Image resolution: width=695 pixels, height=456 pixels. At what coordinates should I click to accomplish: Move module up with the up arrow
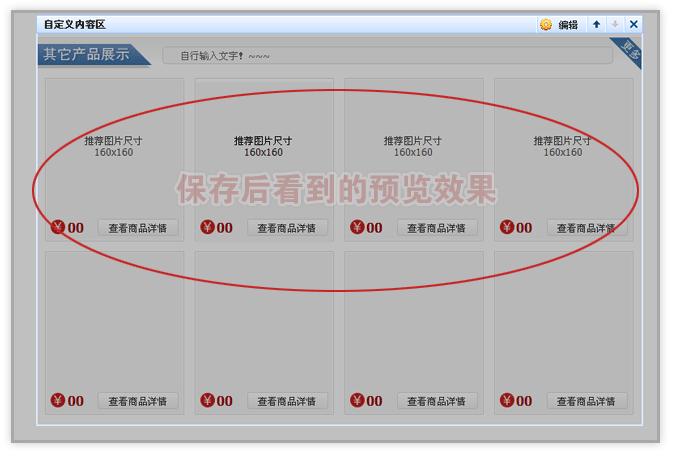click(x=596, y=25)
